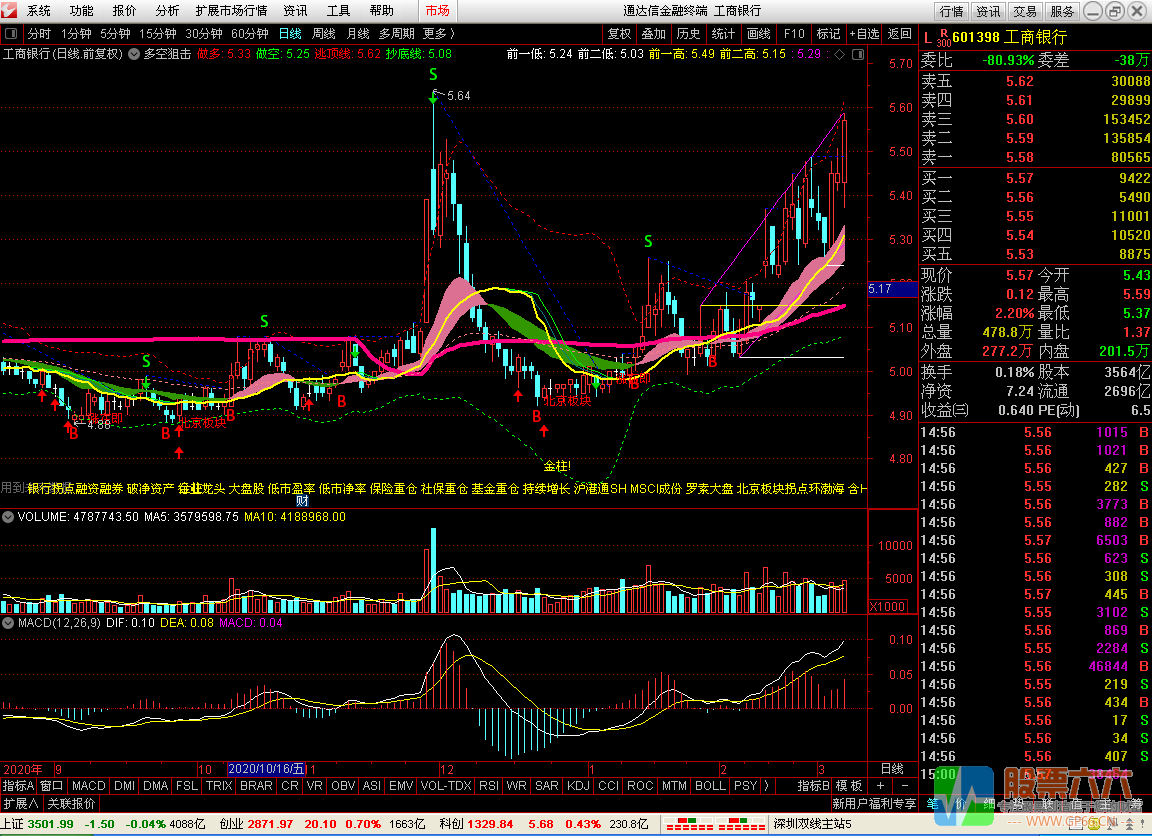This screenshot has width=1152, height=836.
Task: Click the 统计 toolbar button
Action: click(723, 34)
